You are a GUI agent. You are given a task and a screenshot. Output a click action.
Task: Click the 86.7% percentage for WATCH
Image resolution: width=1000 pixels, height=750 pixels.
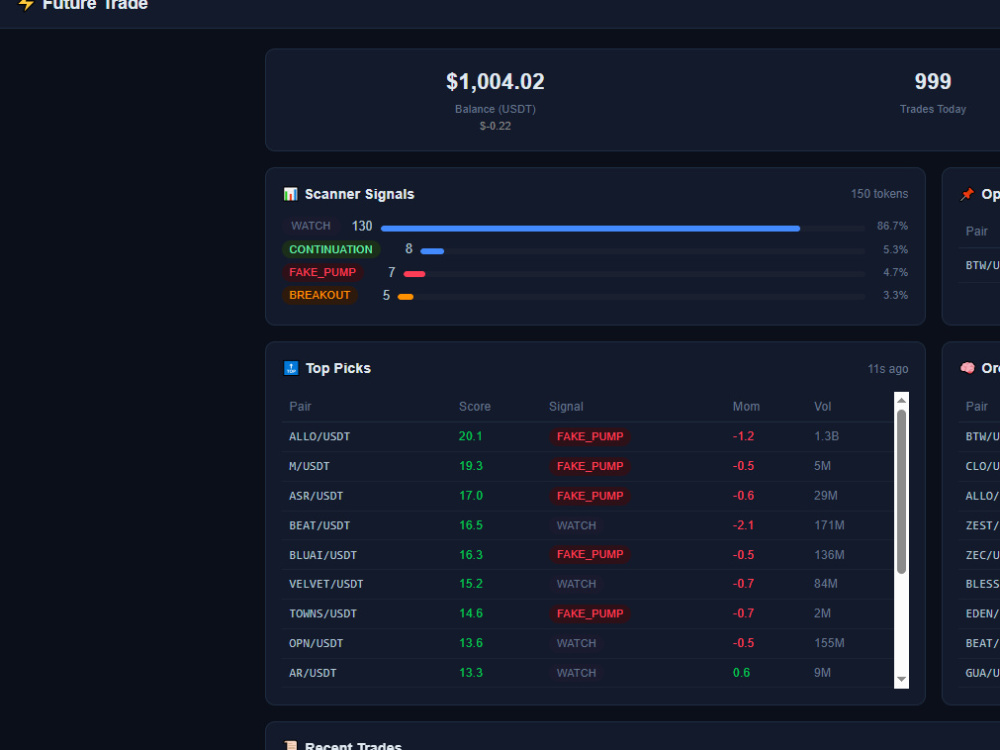coord(892,226)
